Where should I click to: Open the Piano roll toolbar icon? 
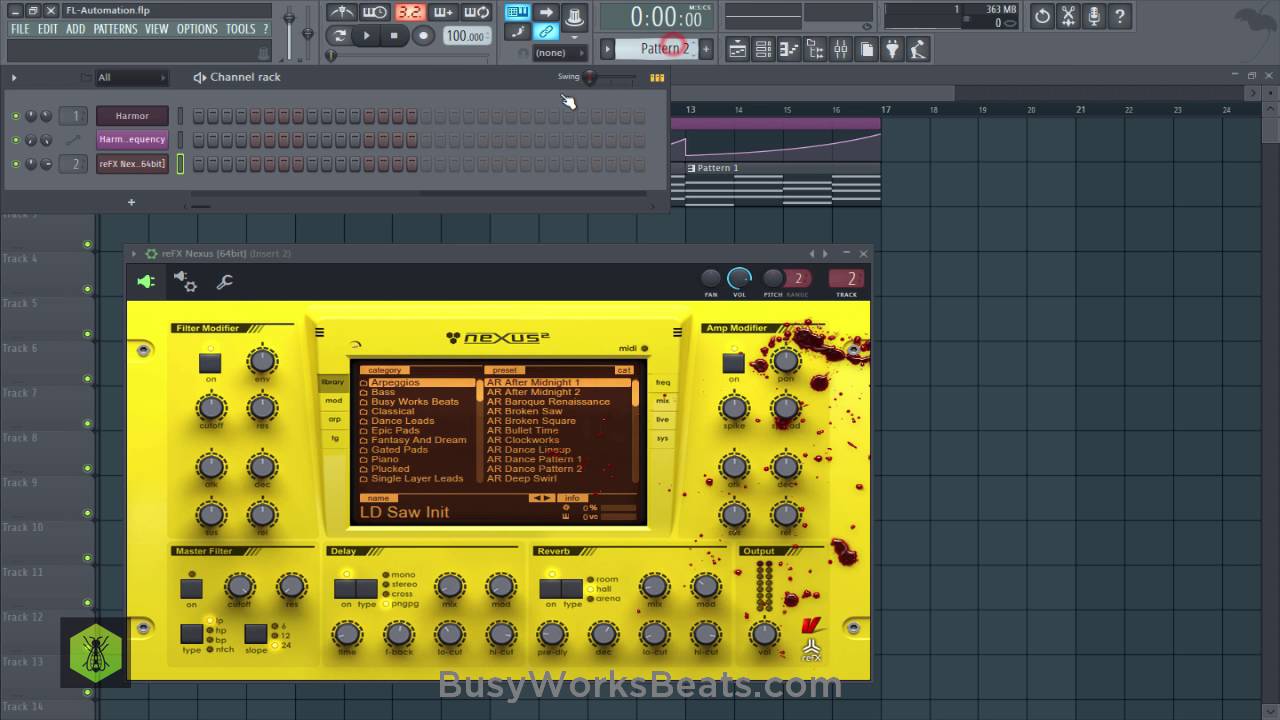point(789,49)
